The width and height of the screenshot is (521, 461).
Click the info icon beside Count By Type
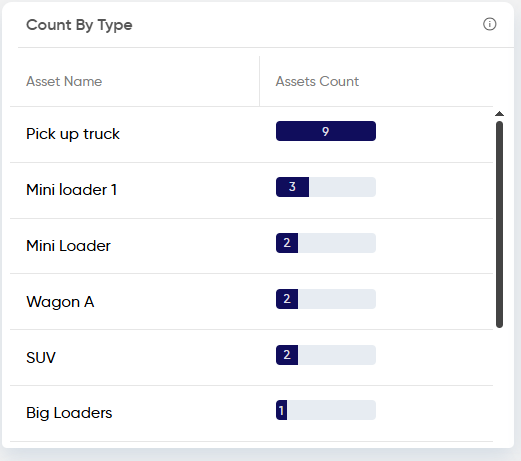489,24
